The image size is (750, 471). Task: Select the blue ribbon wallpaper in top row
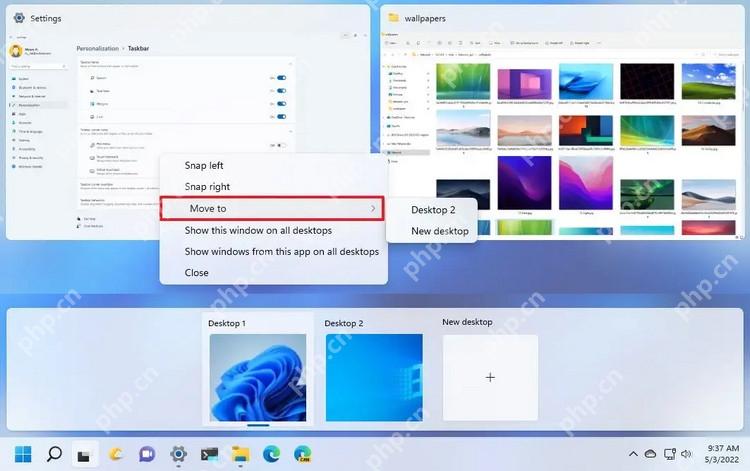click(586, 82)
